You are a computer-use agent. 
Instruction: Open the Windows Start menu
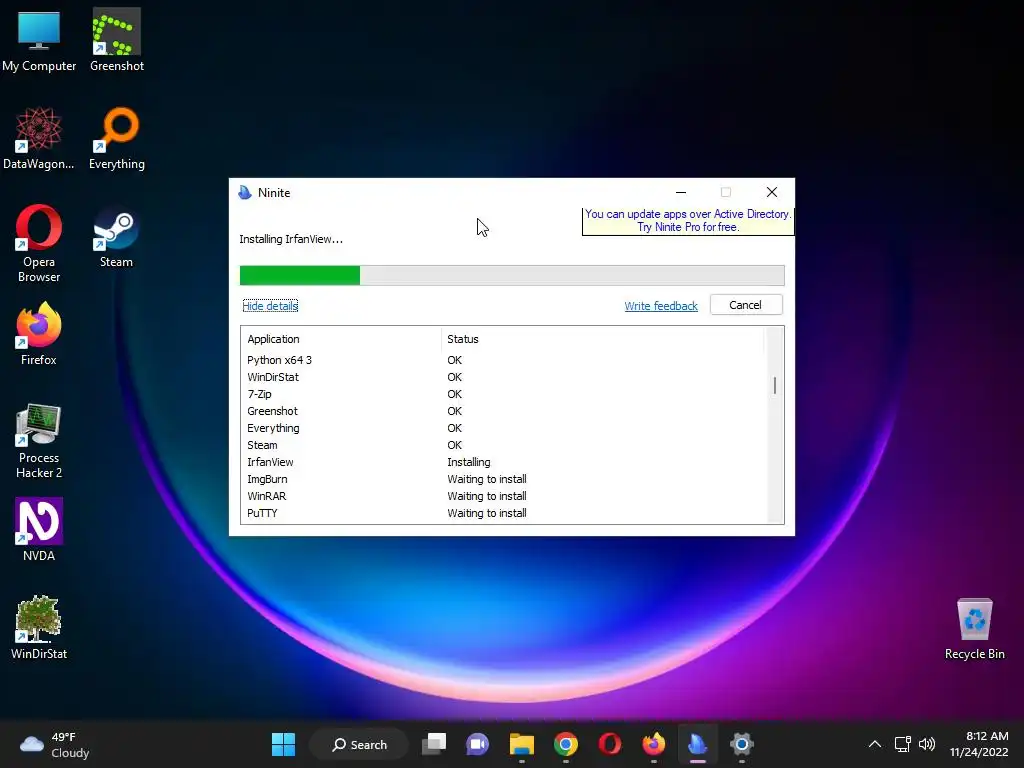point(283,744)
